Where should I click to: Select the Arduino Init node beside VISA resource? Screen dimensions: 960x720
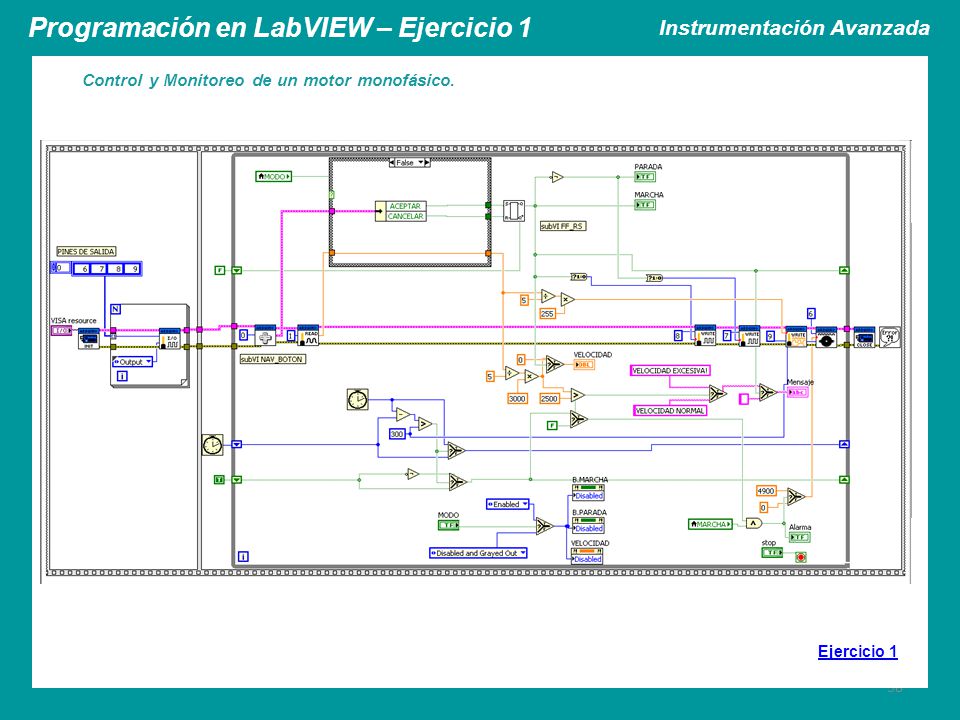(89, 339)
